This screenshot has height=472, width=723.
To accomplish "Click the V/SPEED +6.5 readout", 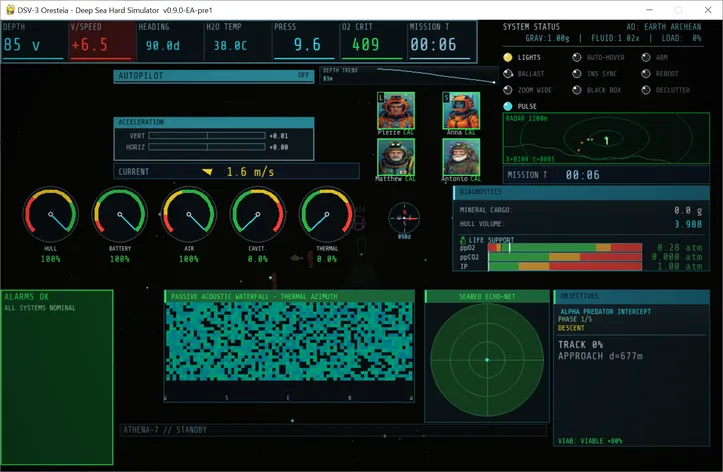I will [x=101, y=40].
